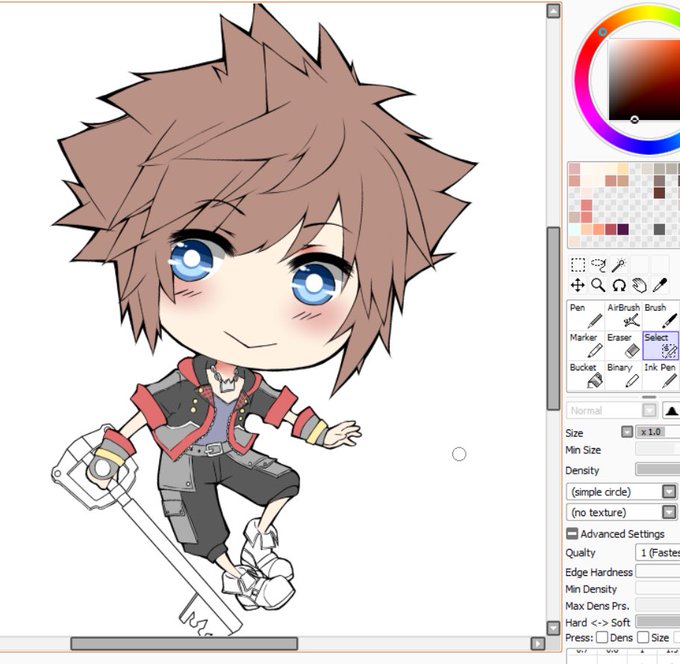This screenshot has height=664, width=680.
Task: Click the tool panel resize grip handle
Action: click(x=649, y=397)
